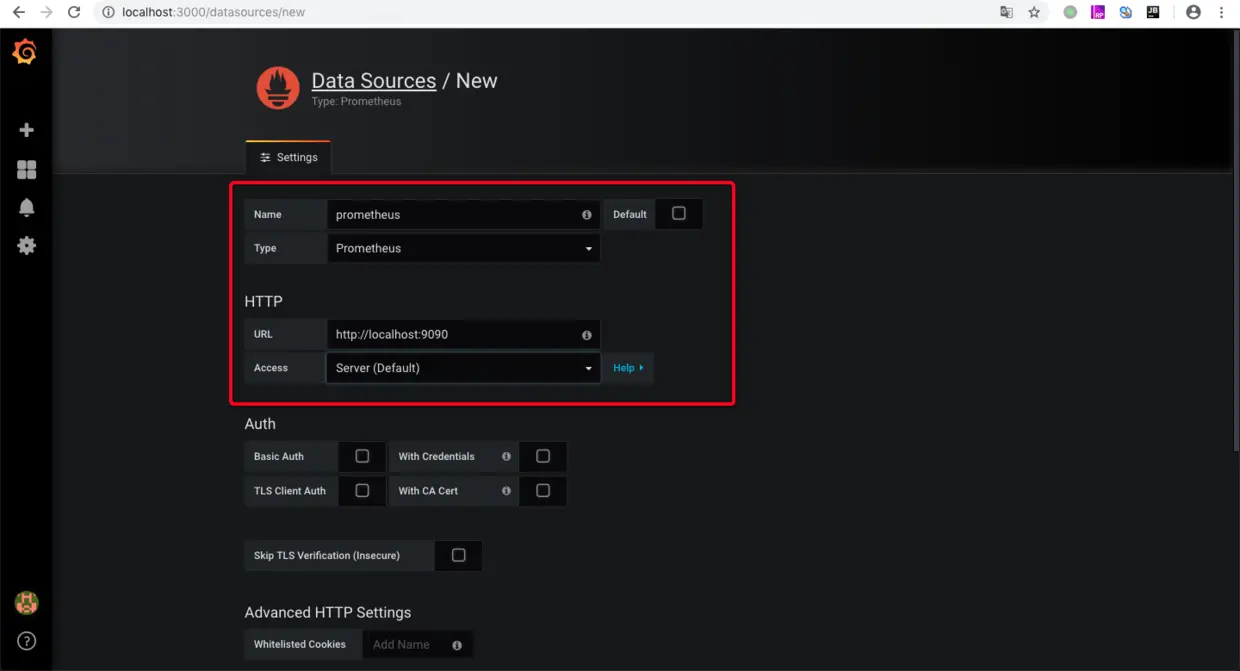The height and width of the screenshot is (671, 1240).
Task: Open the Type dropdown showing Prometheus
Action: (464, 248)
